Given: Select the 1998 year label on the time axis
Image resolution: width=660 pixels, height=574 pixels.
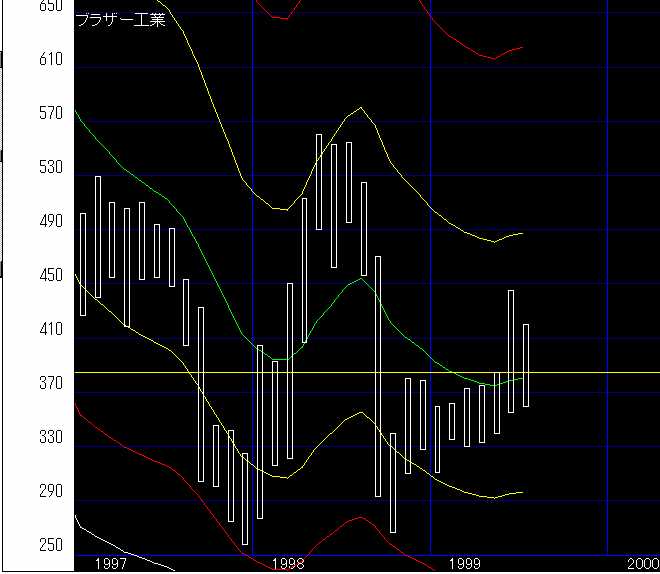Looking at the screenshot, I should pos(288,564).
